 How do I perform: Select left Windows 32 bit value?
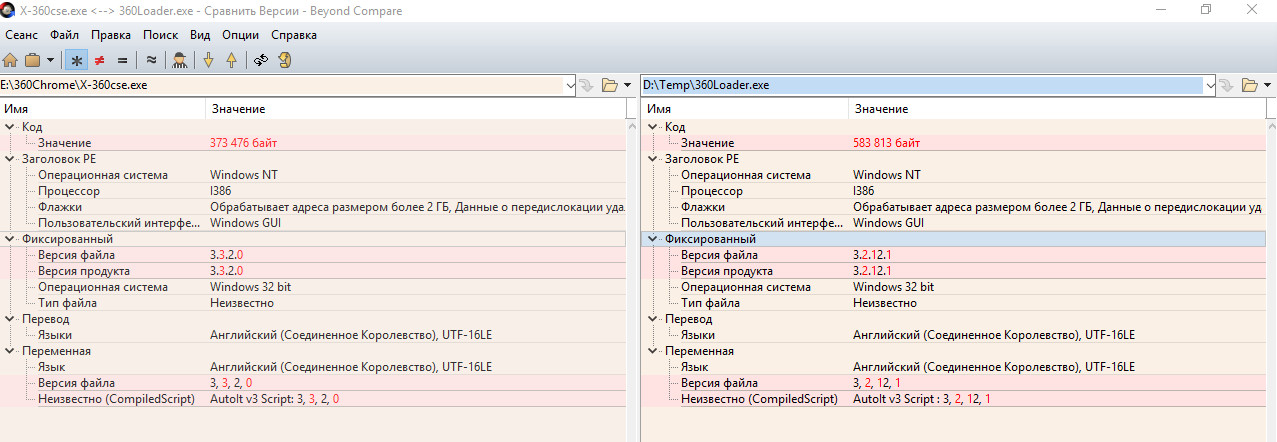(250, 287)
